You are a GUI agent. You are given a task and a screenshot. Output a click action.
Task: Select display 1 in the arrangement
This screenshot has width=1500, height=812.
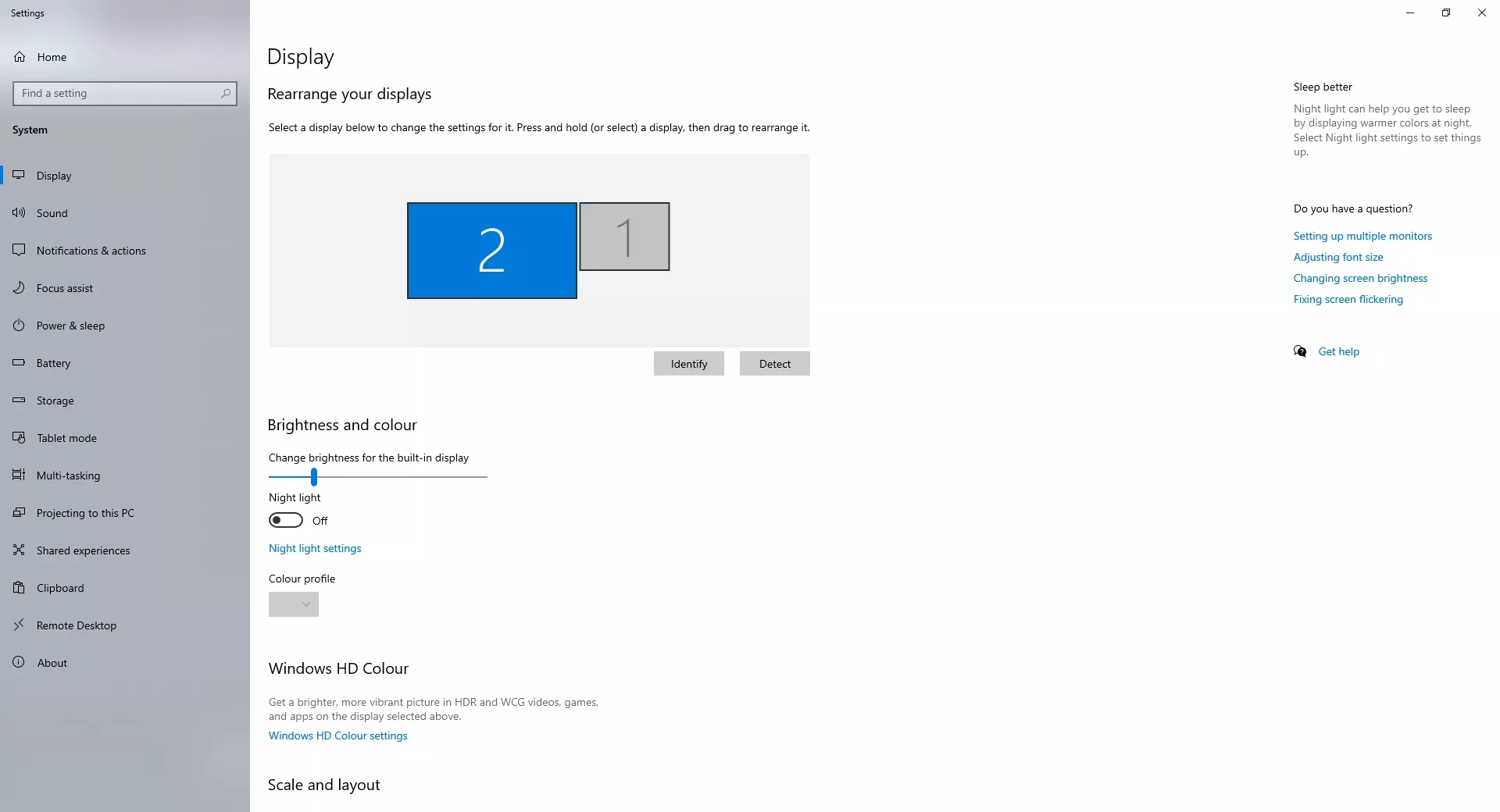(x=624, y=237)
